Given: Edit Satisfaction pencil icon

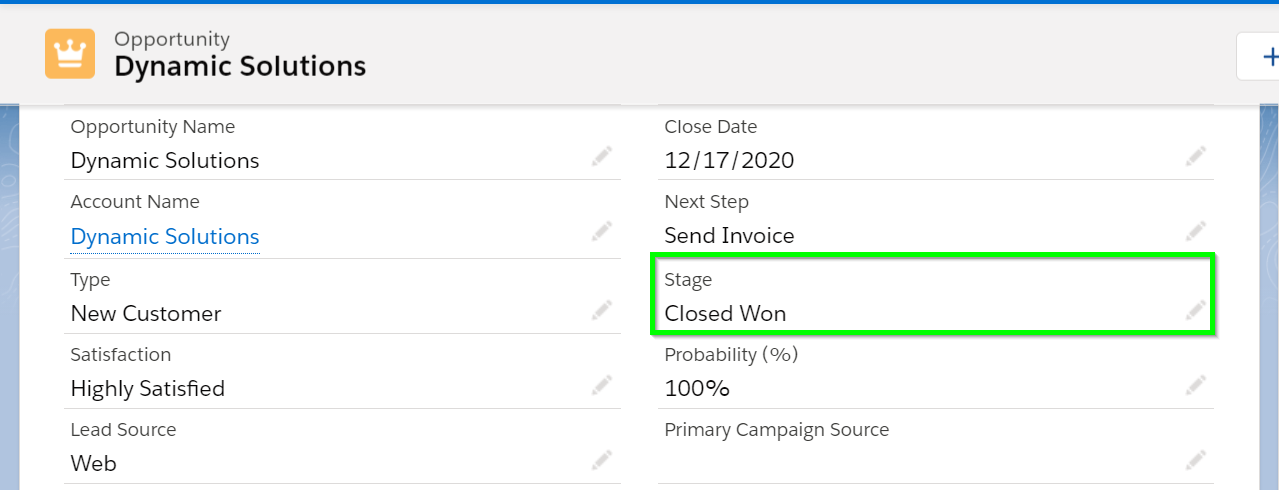Looking at the screenshot, I should coord(601,385).
